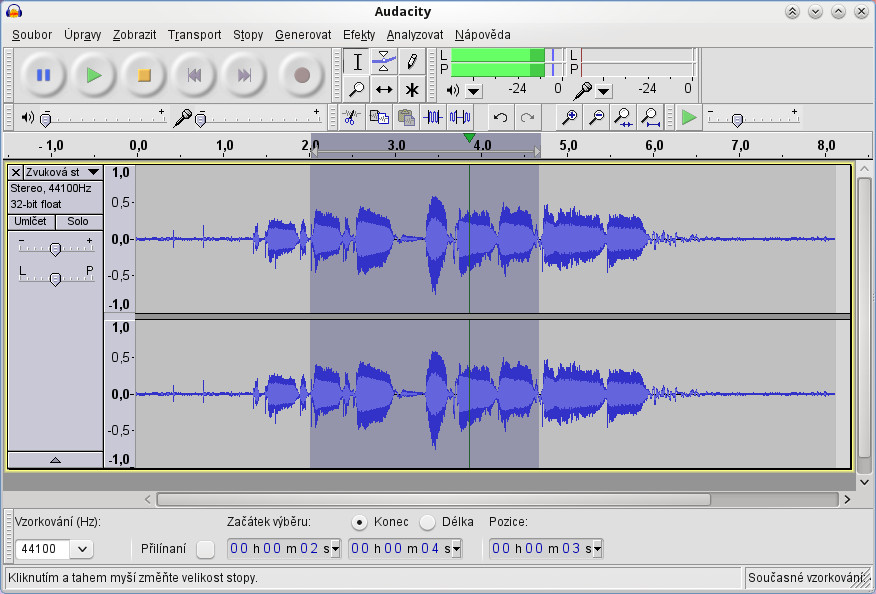This screenshot has height=594, width=876.
Task: Open the selection end time format menu
Action: [x=456, y=549]
